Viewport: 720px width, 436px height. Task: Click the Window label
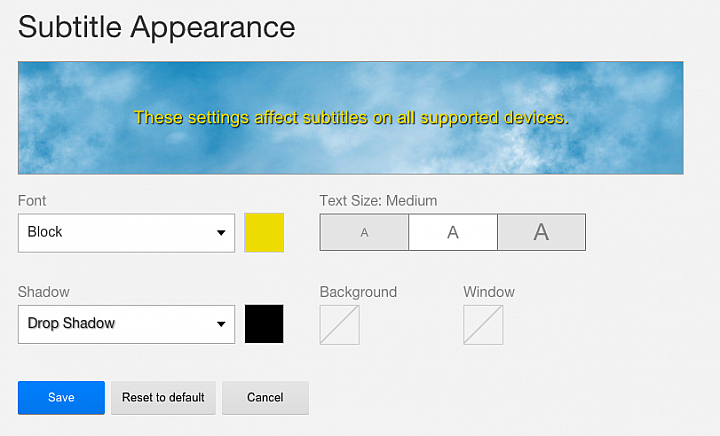coord(489,292)
